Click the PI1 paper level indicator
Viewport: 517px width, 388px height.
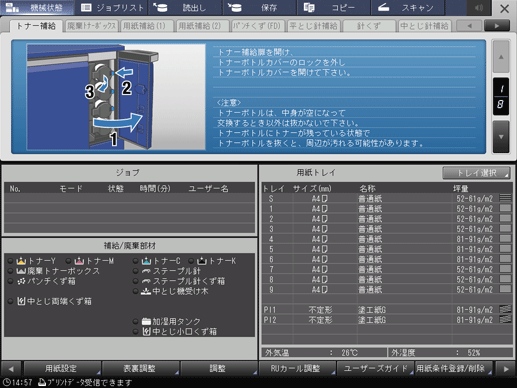point(505,309)
